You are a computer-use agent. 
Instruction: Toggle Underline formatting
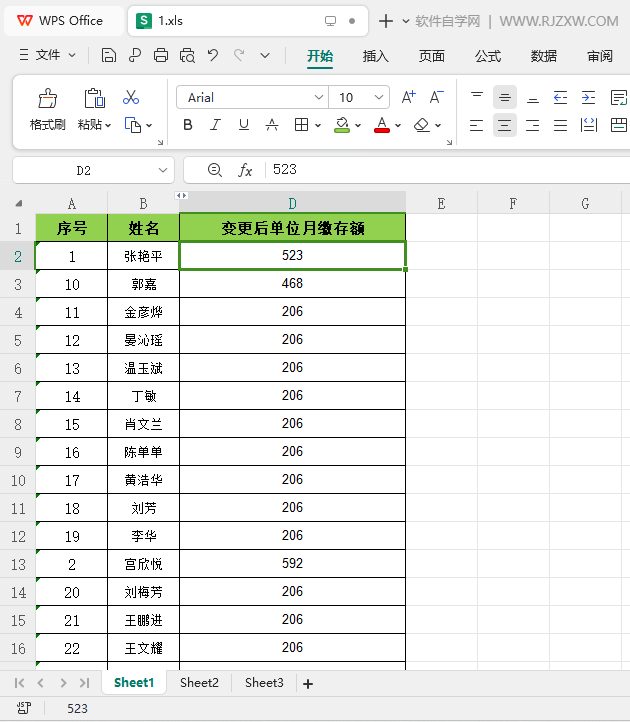(244, 125)
